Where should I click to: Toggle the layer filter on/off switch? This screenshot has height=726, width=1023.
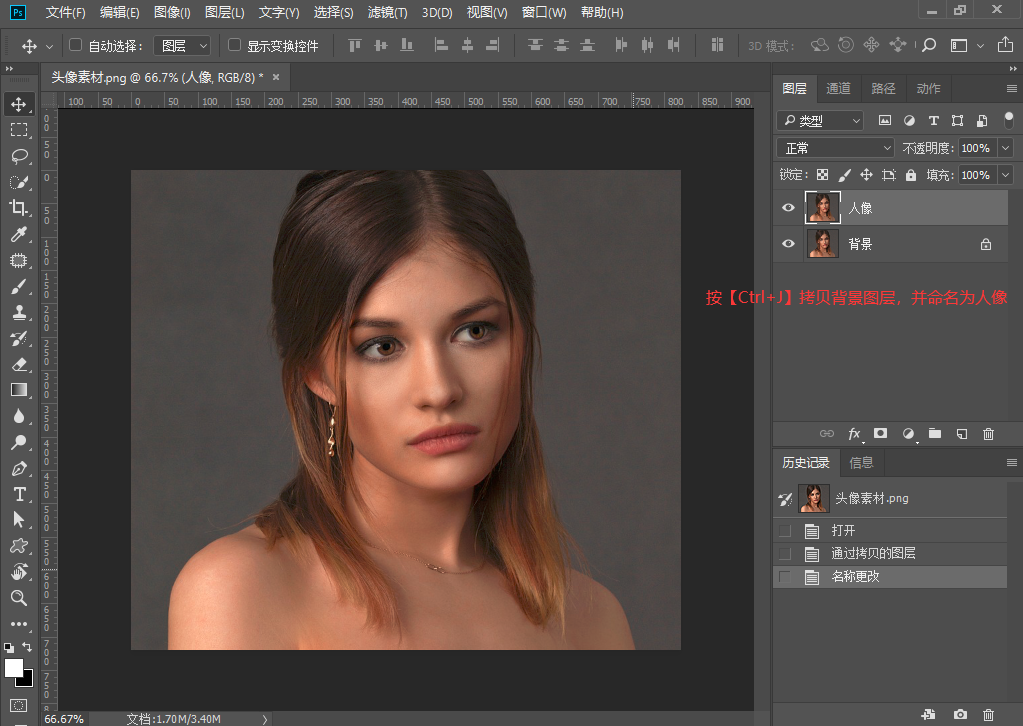[x=1009, y=120]
